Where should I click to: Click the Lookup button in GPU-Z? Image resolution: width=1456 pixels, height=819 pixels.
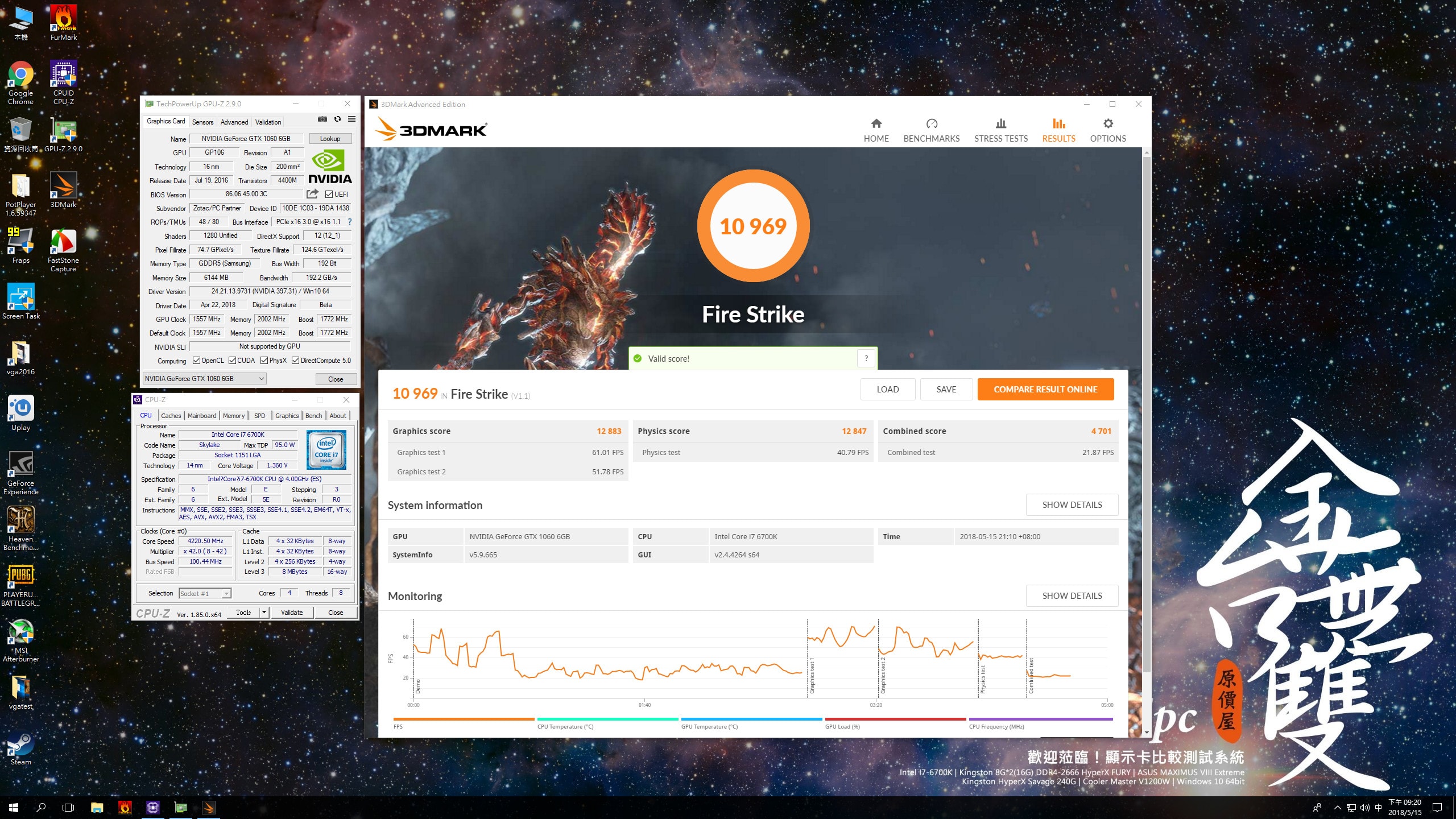click(x=330, y=139)
